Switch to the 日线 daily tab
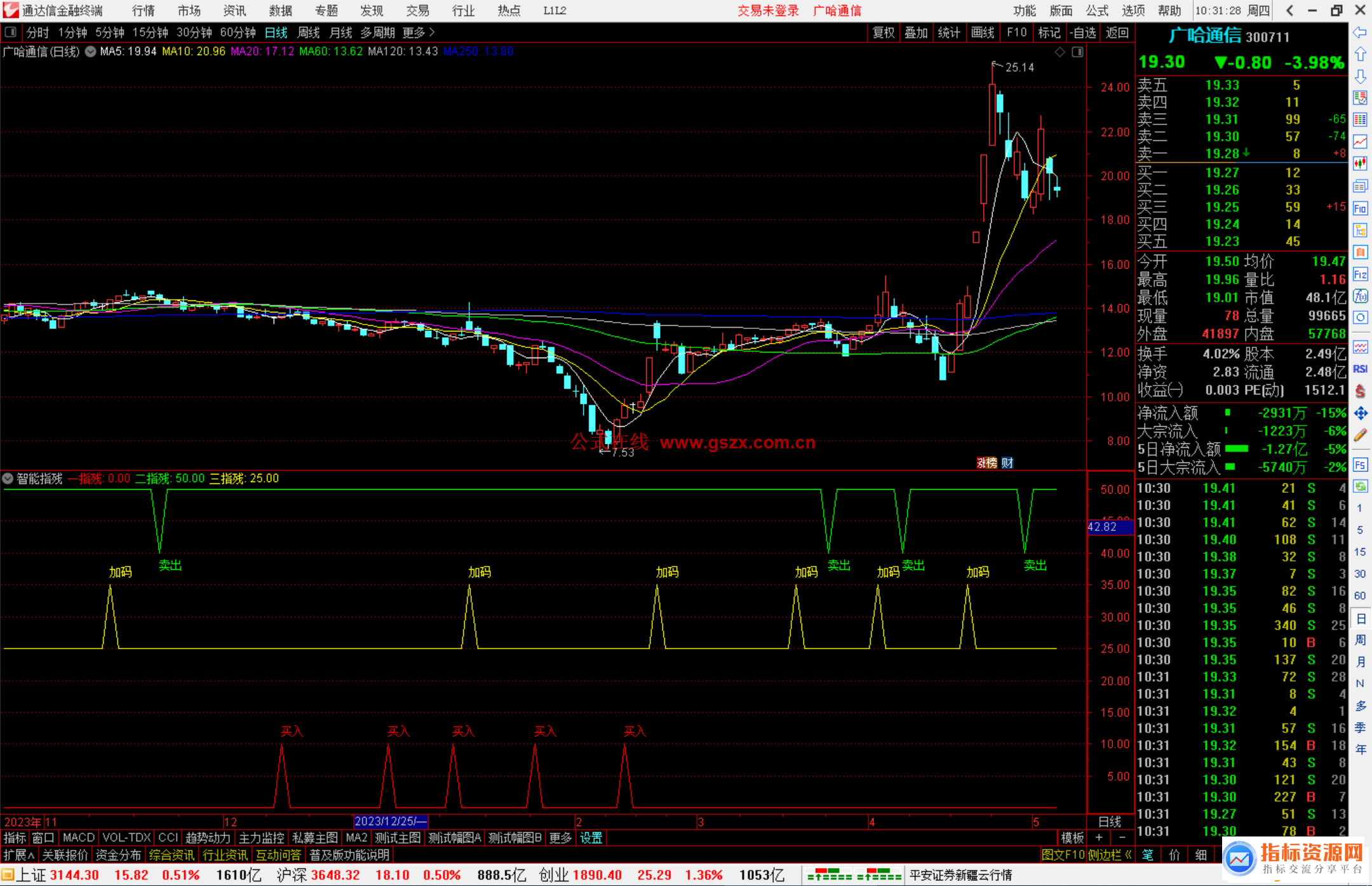1372x886 pixels. (276, 32)
